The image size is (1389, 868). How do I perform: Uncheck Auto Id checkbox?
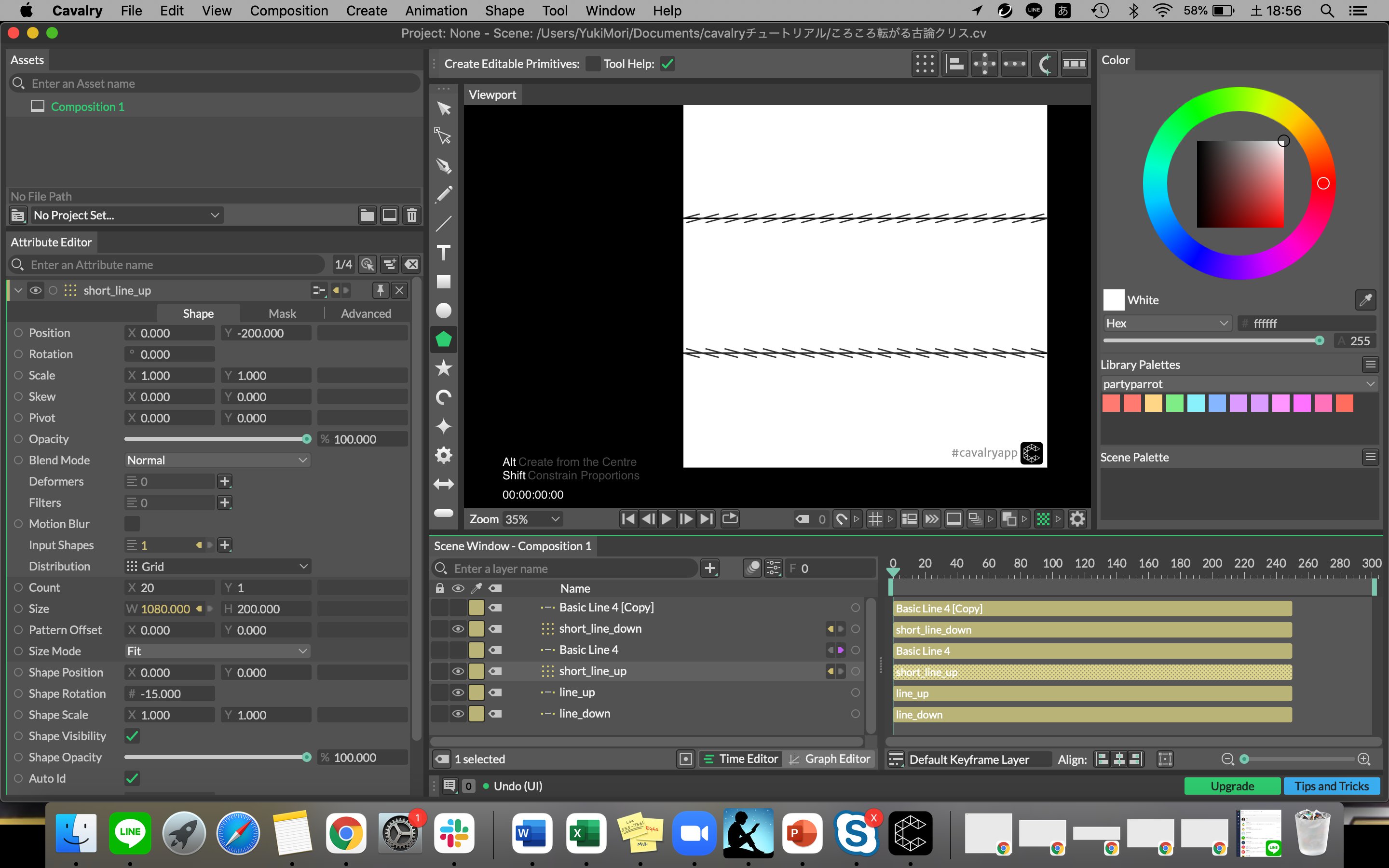pyautogui.click(x=132, y=778)
